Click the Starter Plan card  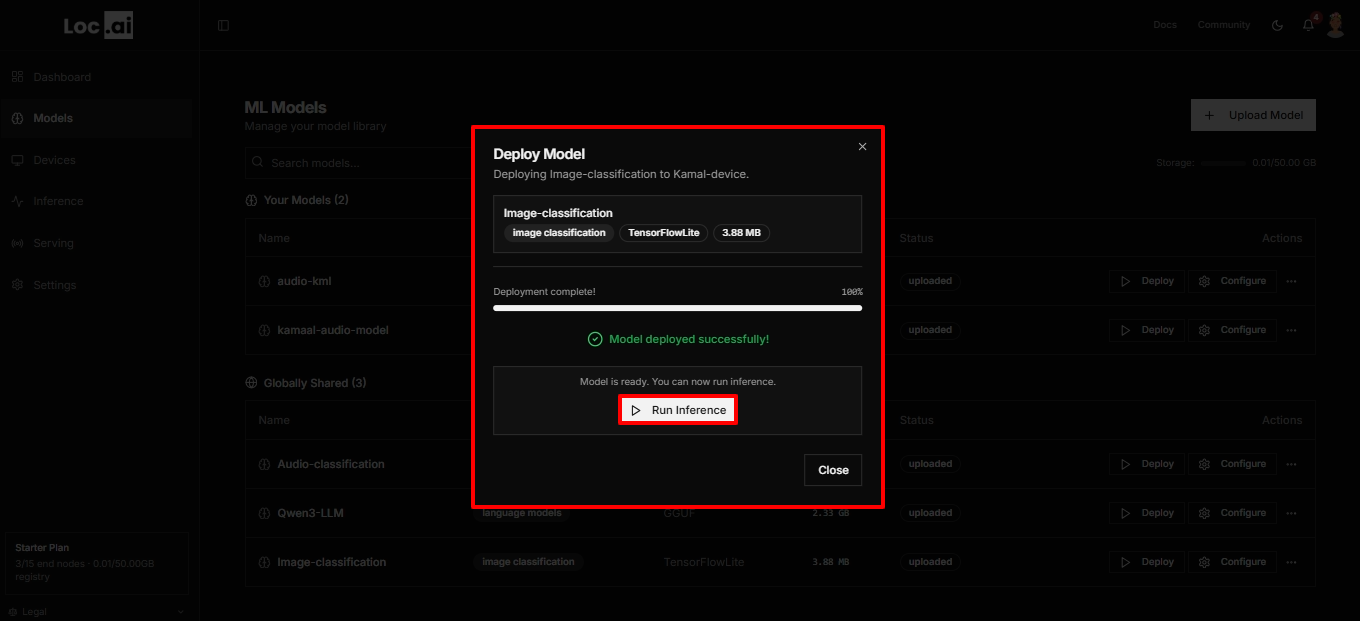pyautogui.click(x=96, y=563)
